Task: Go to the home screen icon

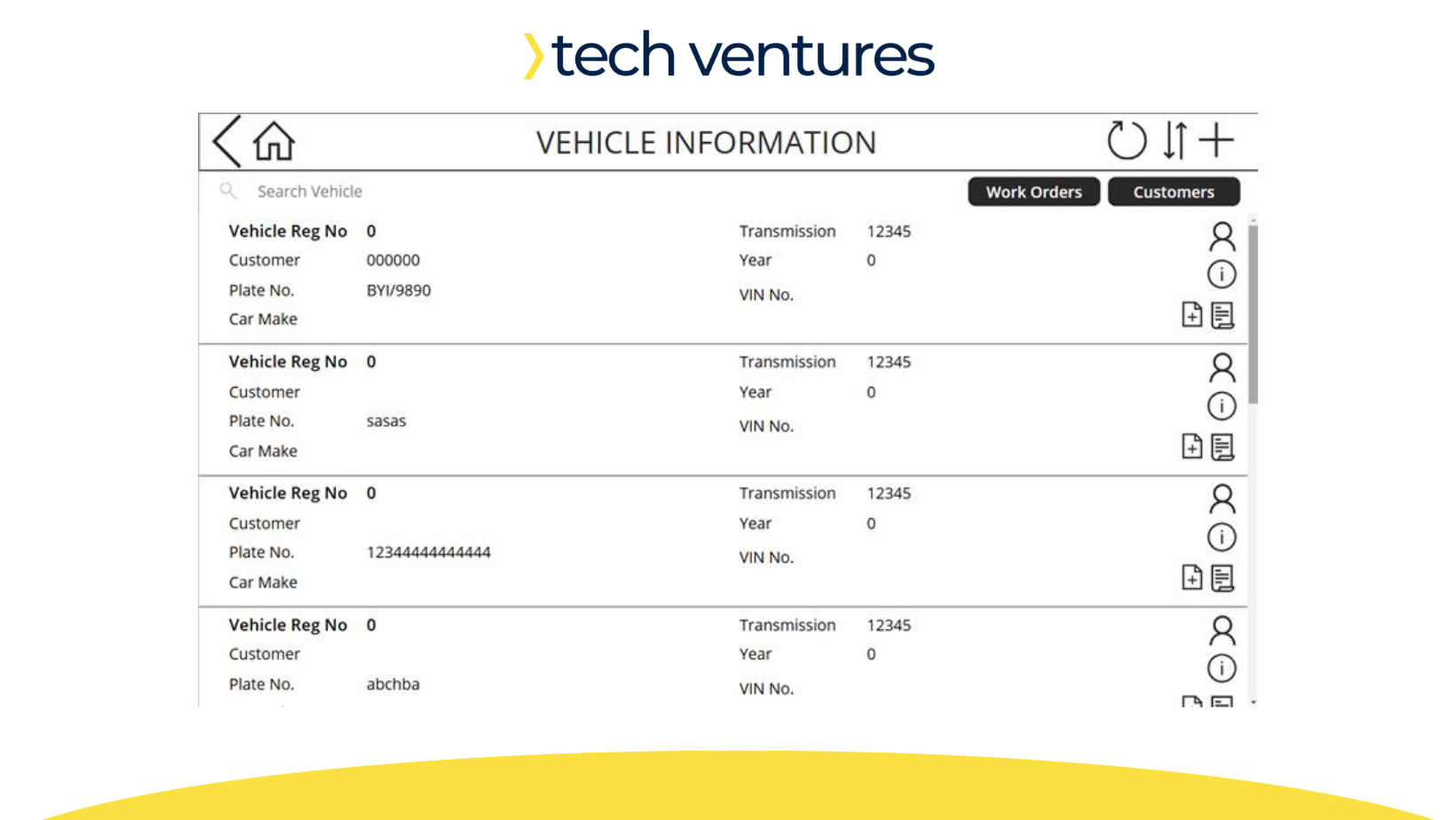Action: point(273,141)
